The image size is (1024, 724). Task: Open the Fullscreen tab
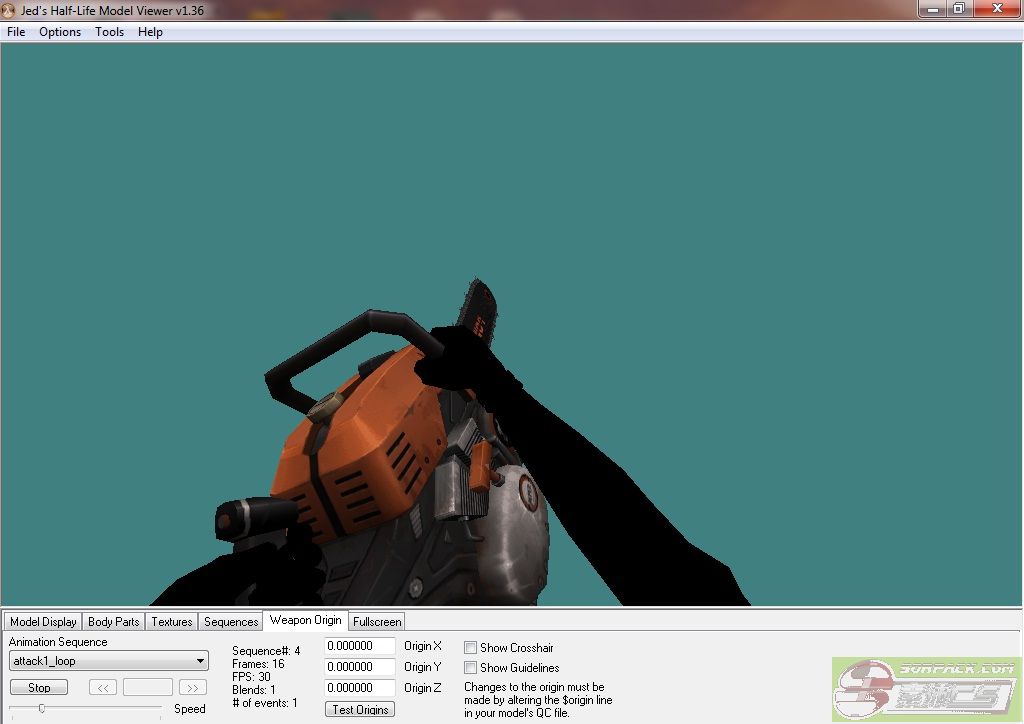pyautogui.click(x=377, y=622)
